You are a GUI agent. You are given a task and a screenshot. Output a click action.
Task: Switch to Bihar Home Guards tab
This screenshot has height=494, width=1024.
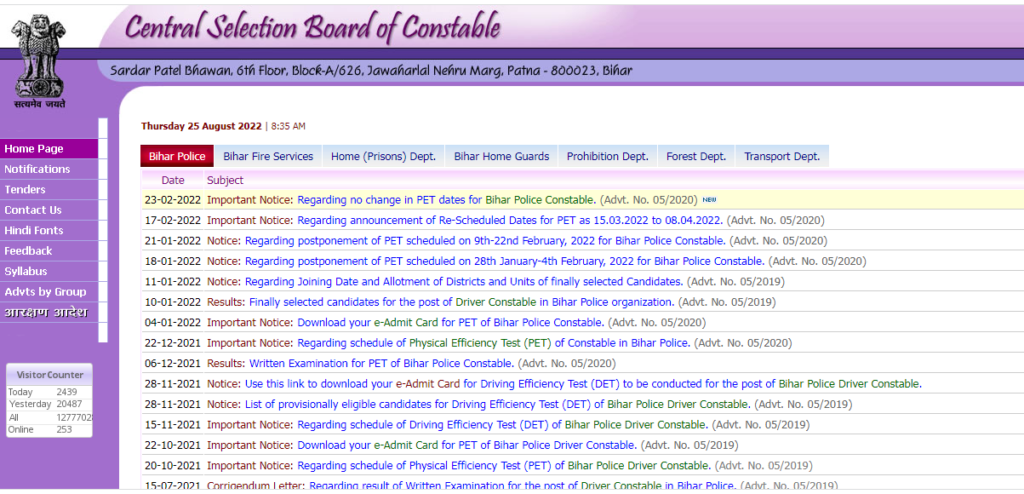click(502, 156)
